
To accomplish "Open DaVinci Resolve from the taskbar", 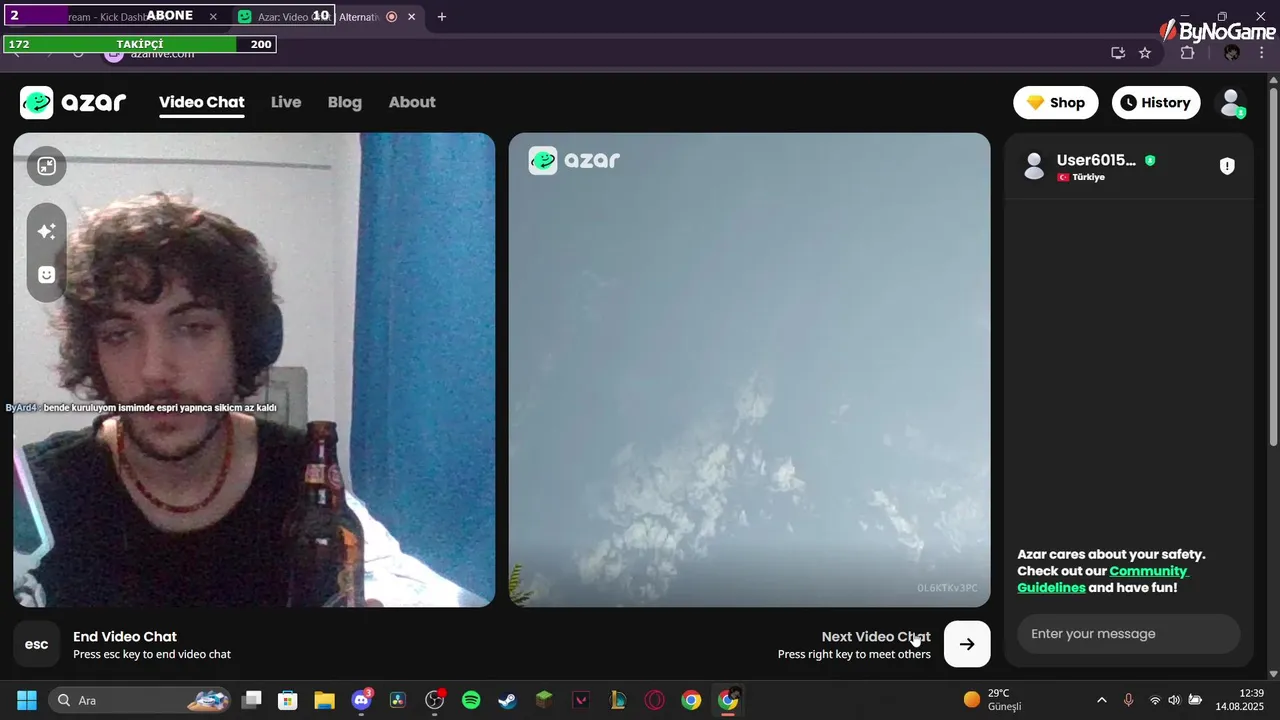I will [398, 700].
